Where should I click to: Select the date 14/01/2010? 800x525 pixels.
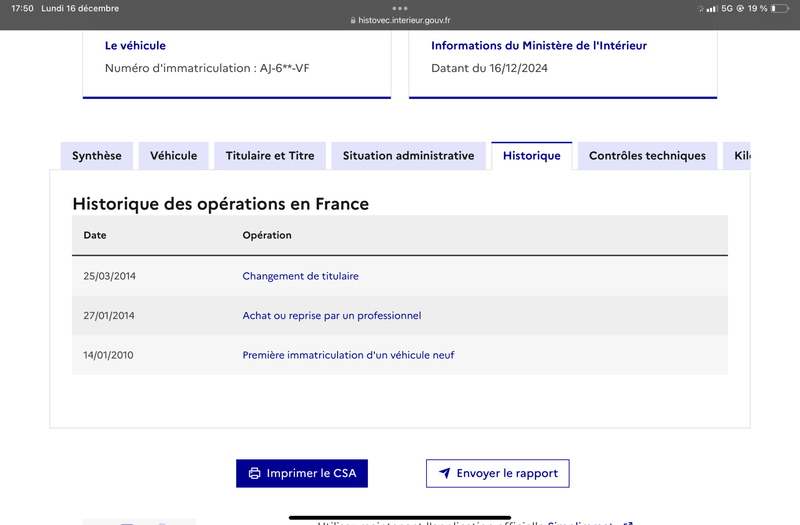coord(108,355)
